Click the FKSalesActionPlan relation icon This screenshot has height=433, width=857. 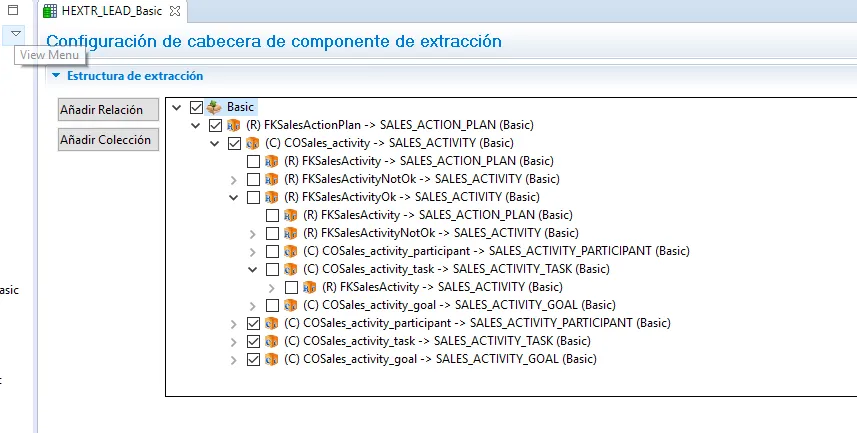[x=233, y=125]
